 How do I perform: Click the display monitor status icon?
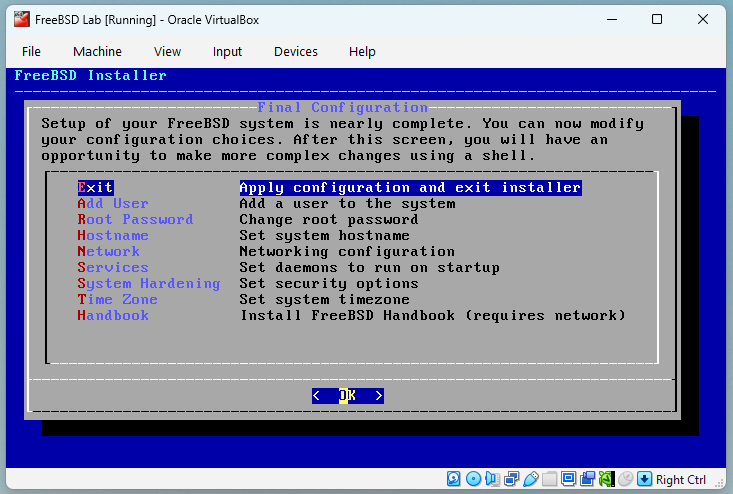(x=568, y=479)
